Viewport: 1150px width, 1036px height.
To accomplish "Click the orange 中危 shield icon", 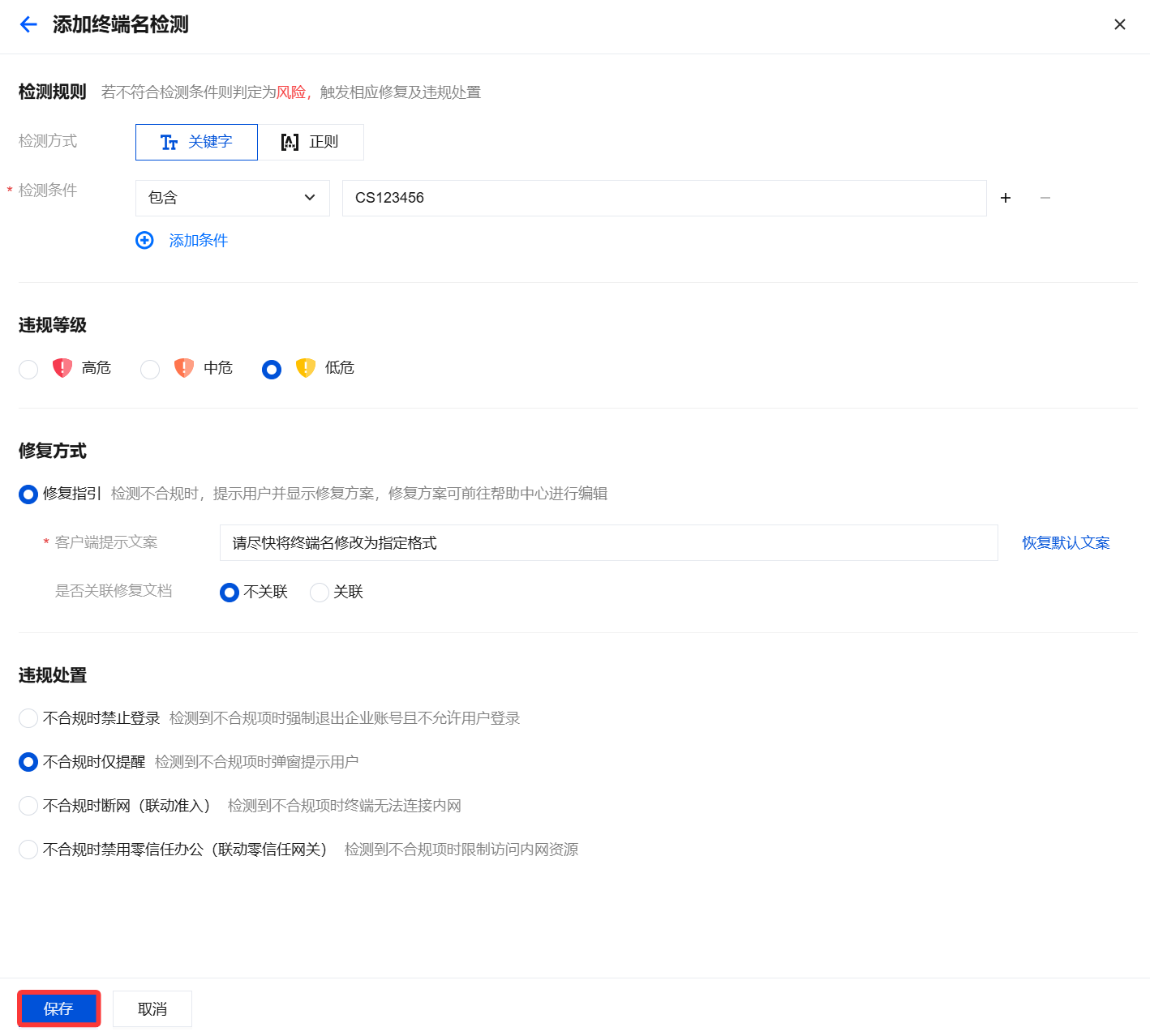I will (x=184, y=368).
